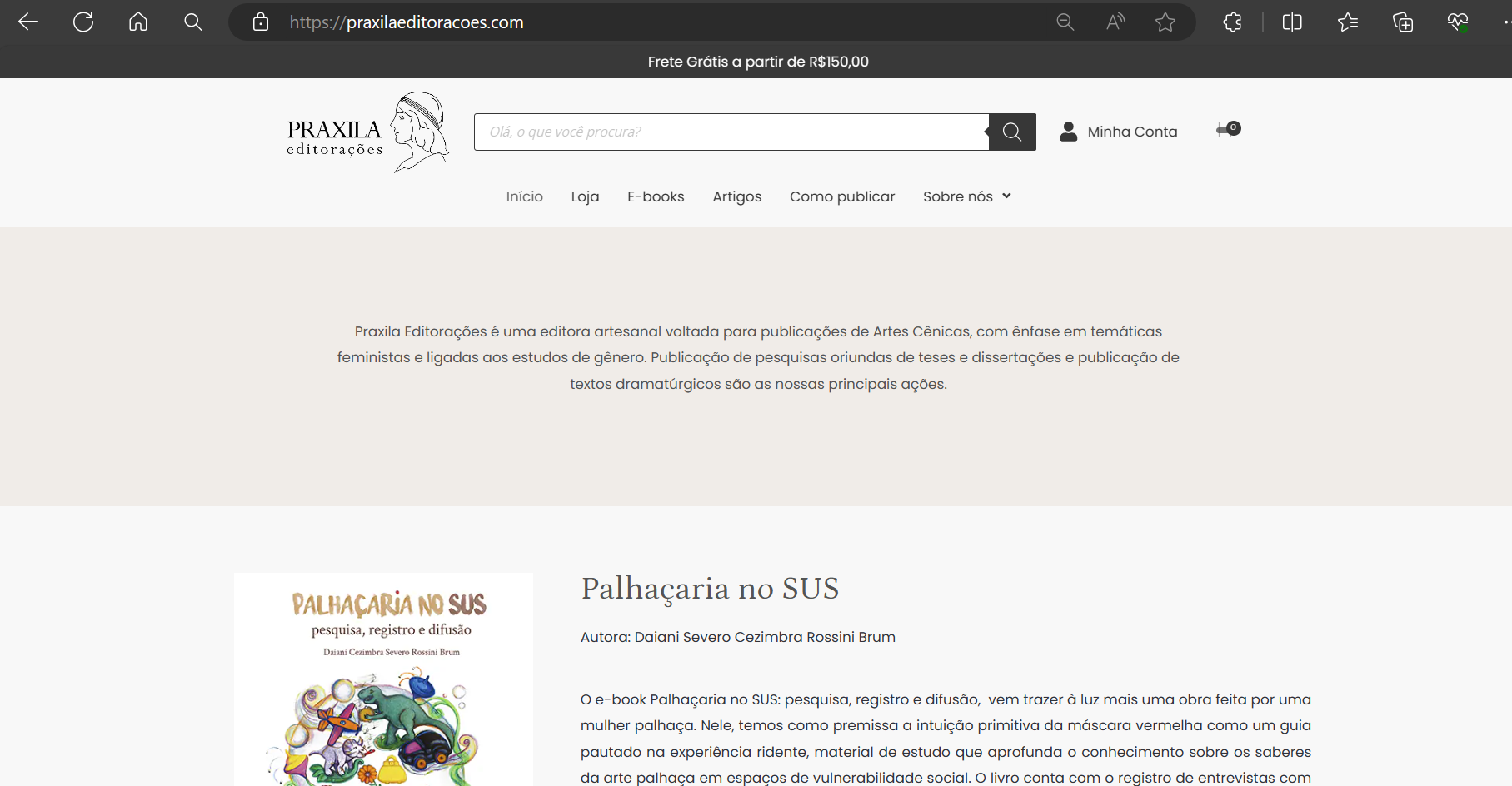Open the Artigos menu item
This screenshot has width=1512, height=786.
click(x=737, y=196)
